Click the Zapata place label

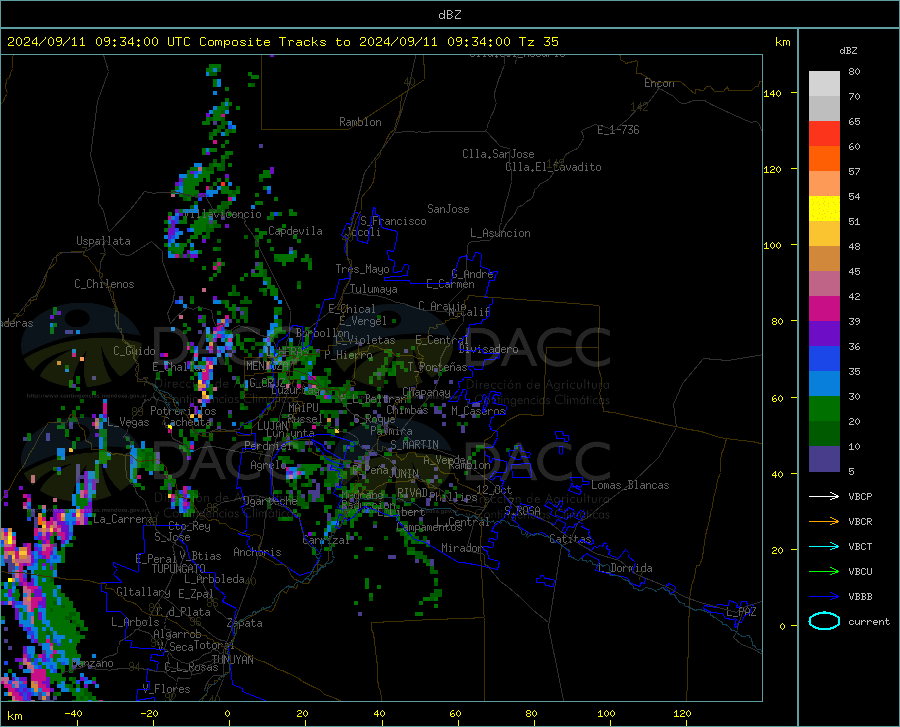(245, 623)
